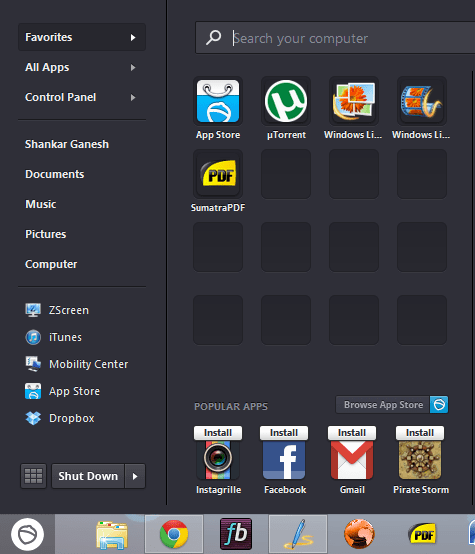Expand the All Apps submenu arrow

pos(133,67)
